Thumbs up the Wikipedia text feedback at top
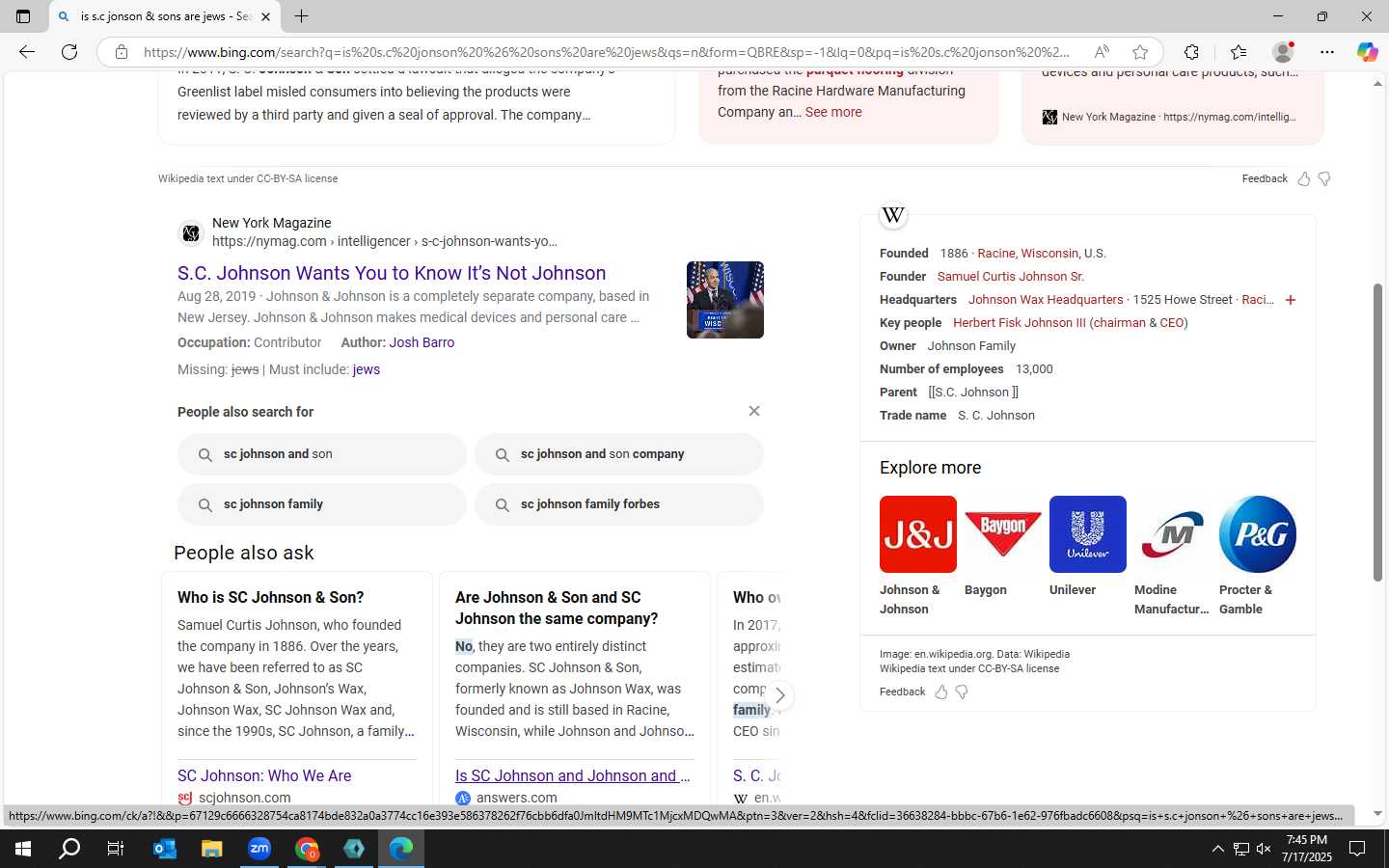This screenshot has height=868, width=1389. click(x=1304, y=178)
